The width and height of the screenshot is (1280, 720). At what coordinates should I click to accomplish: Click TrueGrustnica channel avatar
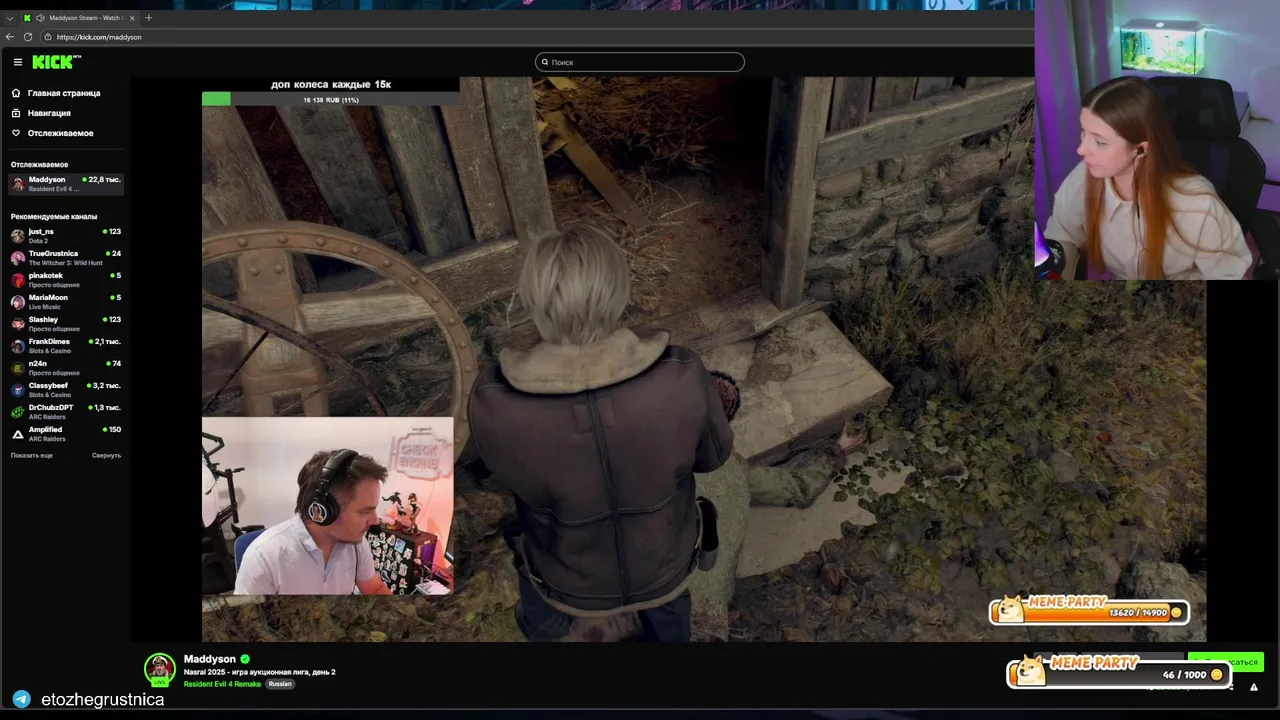click(x=18, y=258)
